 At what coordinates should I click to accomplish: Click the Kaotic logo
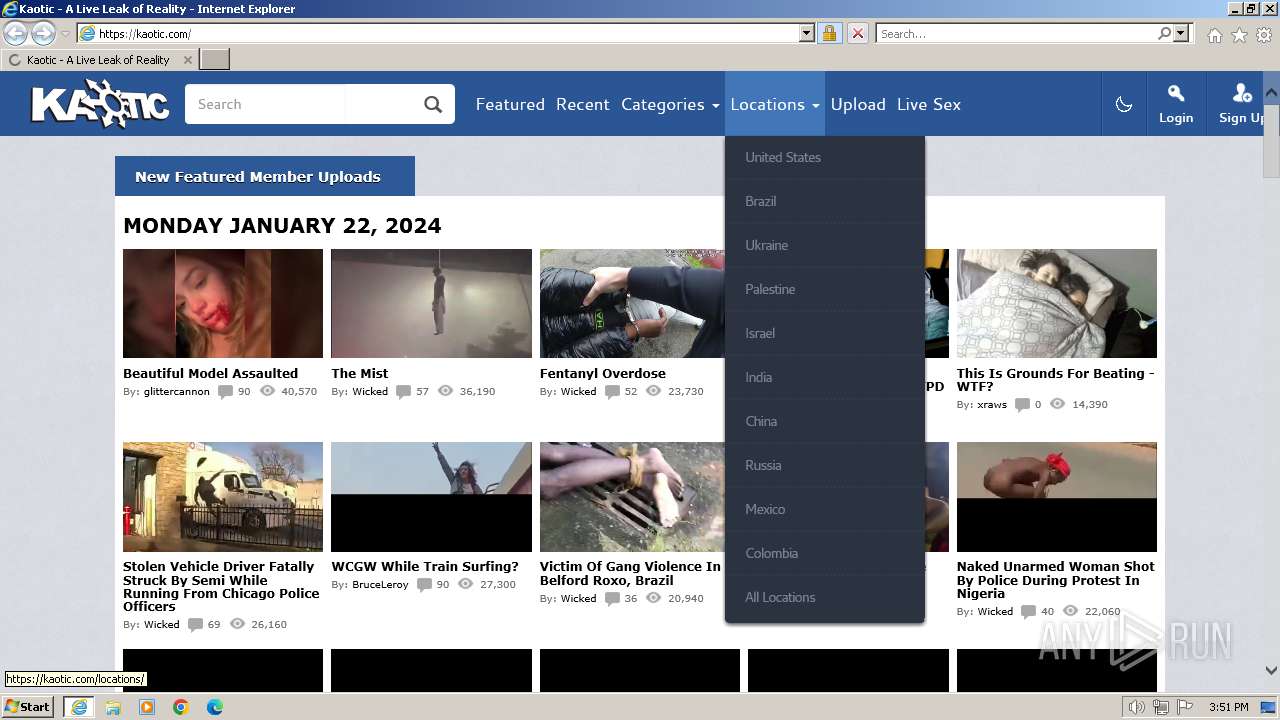[x=100, y=104]
